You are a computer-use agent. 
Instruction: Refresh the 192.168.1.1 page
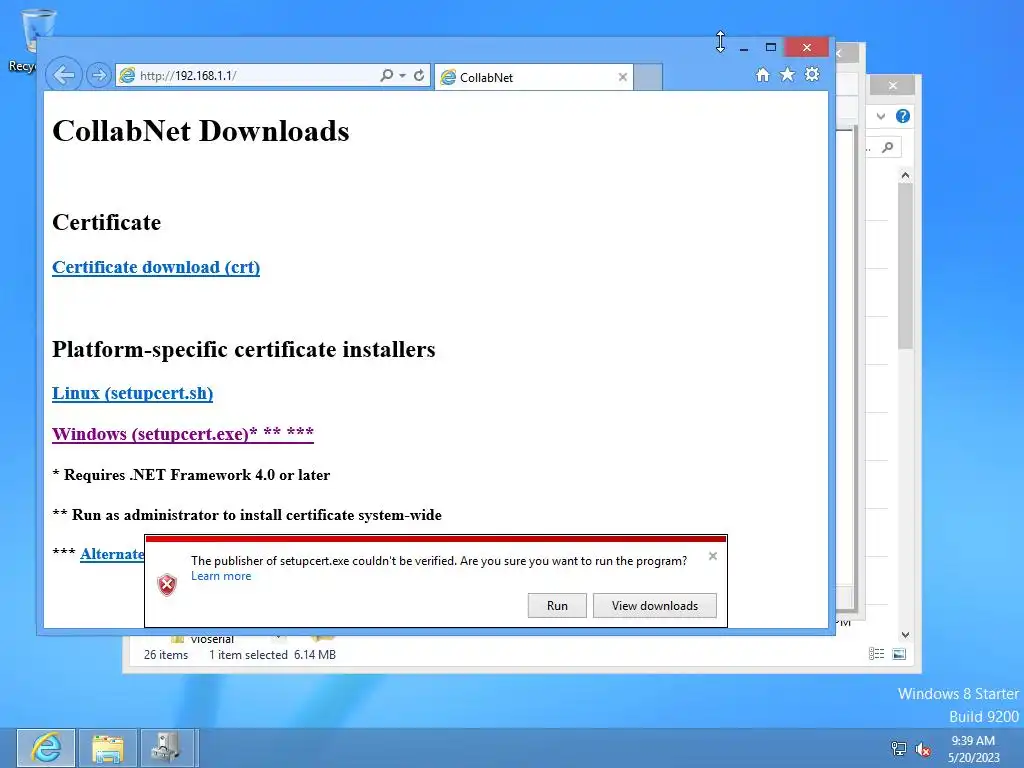(x=419, y=75)
